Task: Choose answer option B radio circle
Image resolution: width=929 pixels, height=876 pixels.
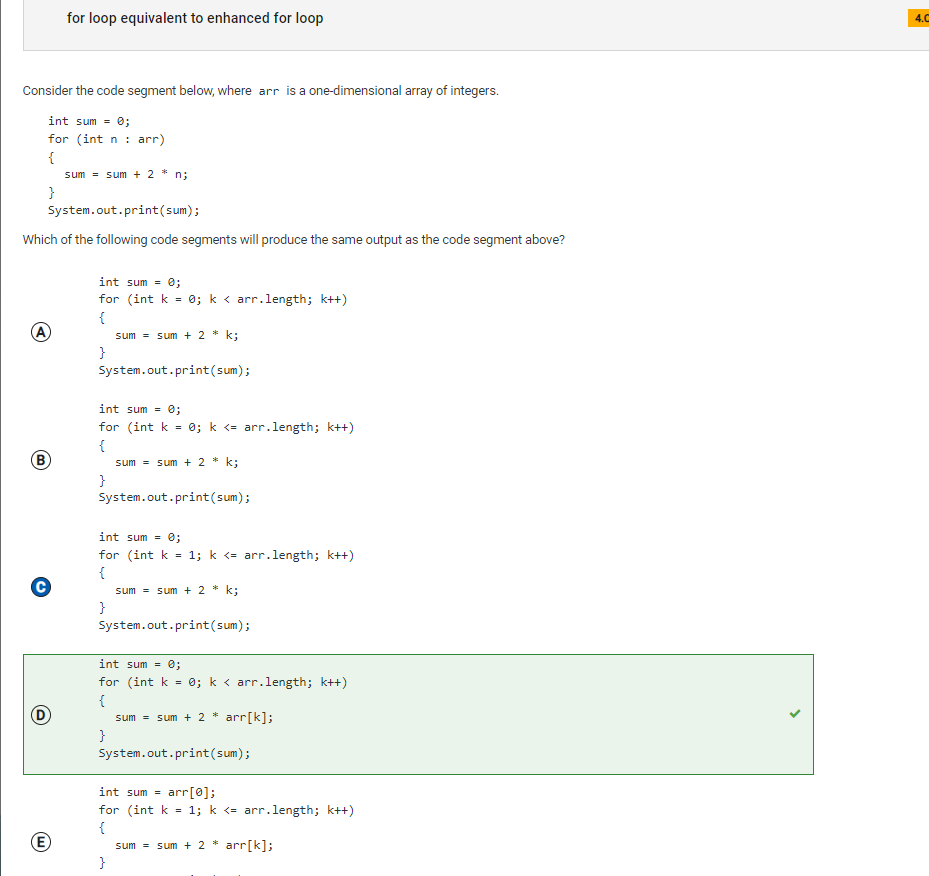Action: [41, 460]
